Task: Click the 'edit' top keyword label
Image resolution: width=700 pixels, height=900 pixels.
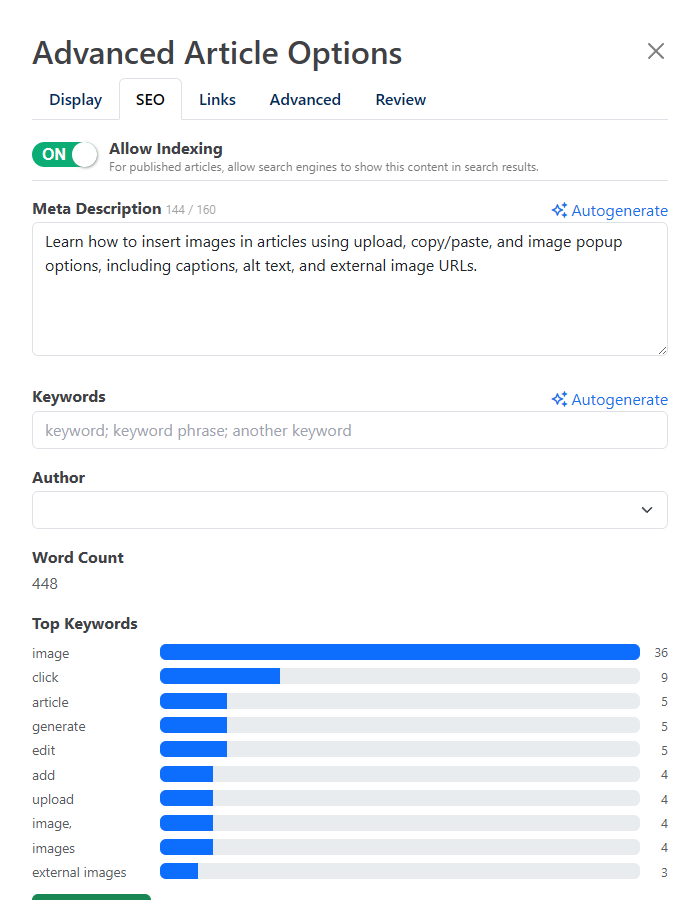Action: [x=44, y=750]
